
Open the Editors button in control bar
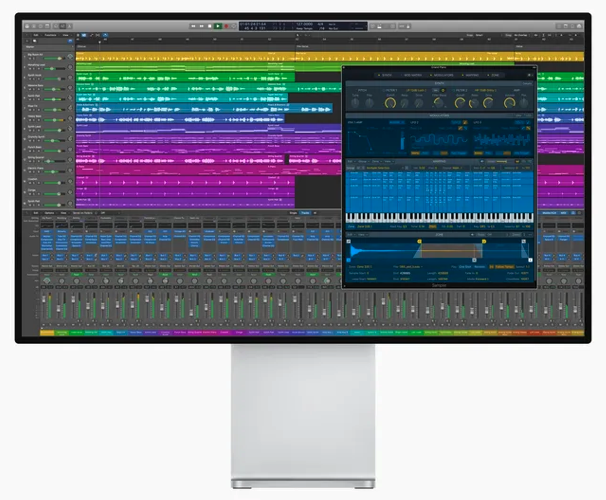70,26
